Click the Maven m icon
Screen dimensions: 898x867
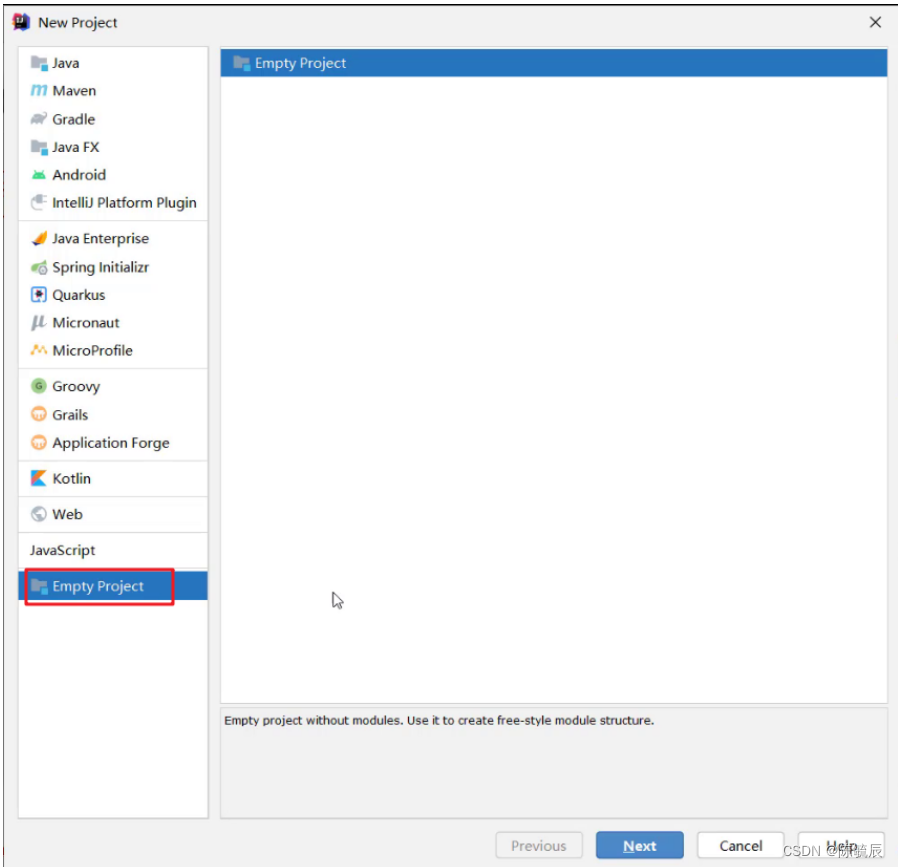coord(39,90)
